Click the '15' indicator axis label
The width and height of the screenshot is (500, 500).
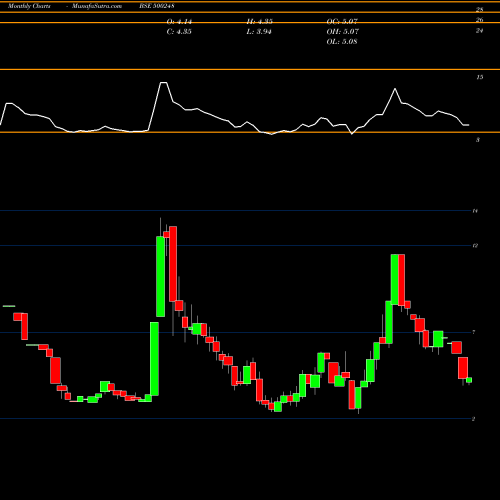tap(479, 77)
